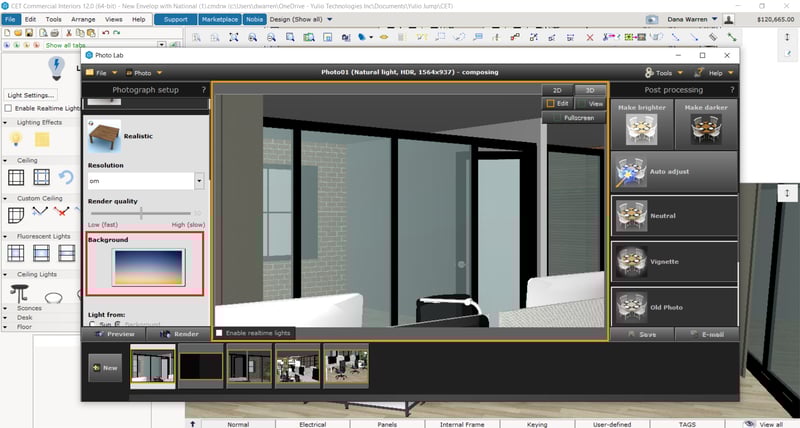Toggle Fullscreen preview
800x428 pixels.
(x=573, y=118)
